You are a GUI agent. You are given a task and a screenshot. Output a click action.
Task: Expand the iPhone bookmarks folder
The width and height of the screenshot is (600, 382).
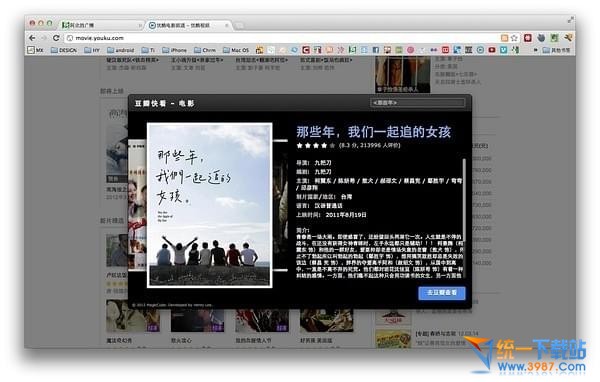click(x=174, y=50)
